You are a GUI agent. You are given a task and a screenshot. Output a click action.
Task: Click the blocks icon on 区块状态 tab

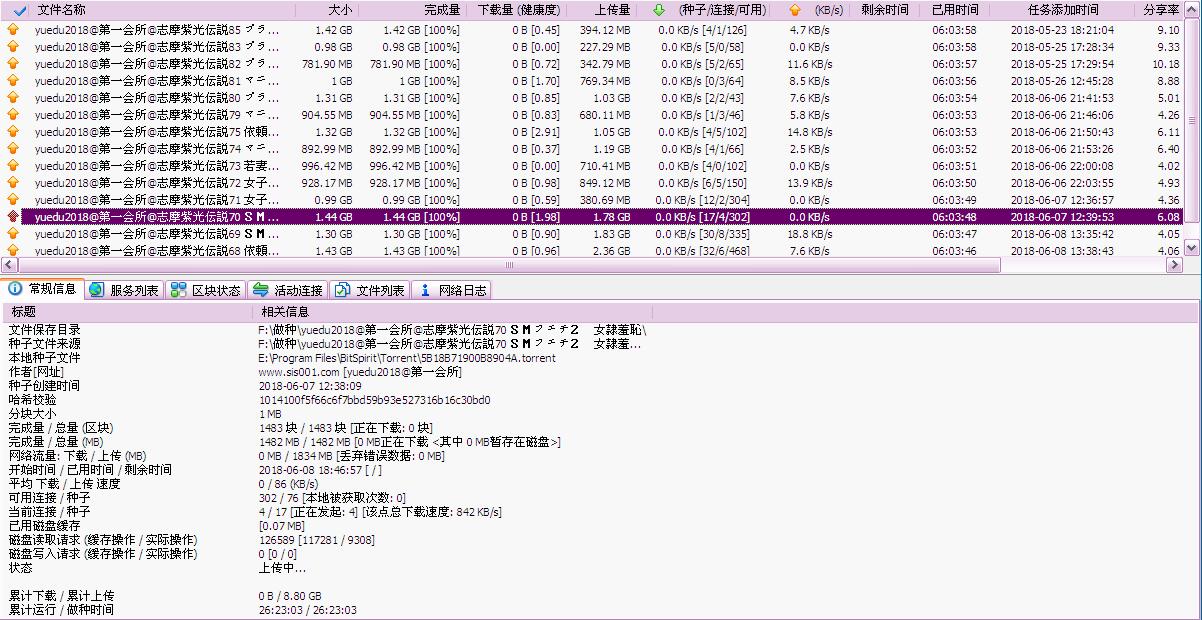point(178,290)
